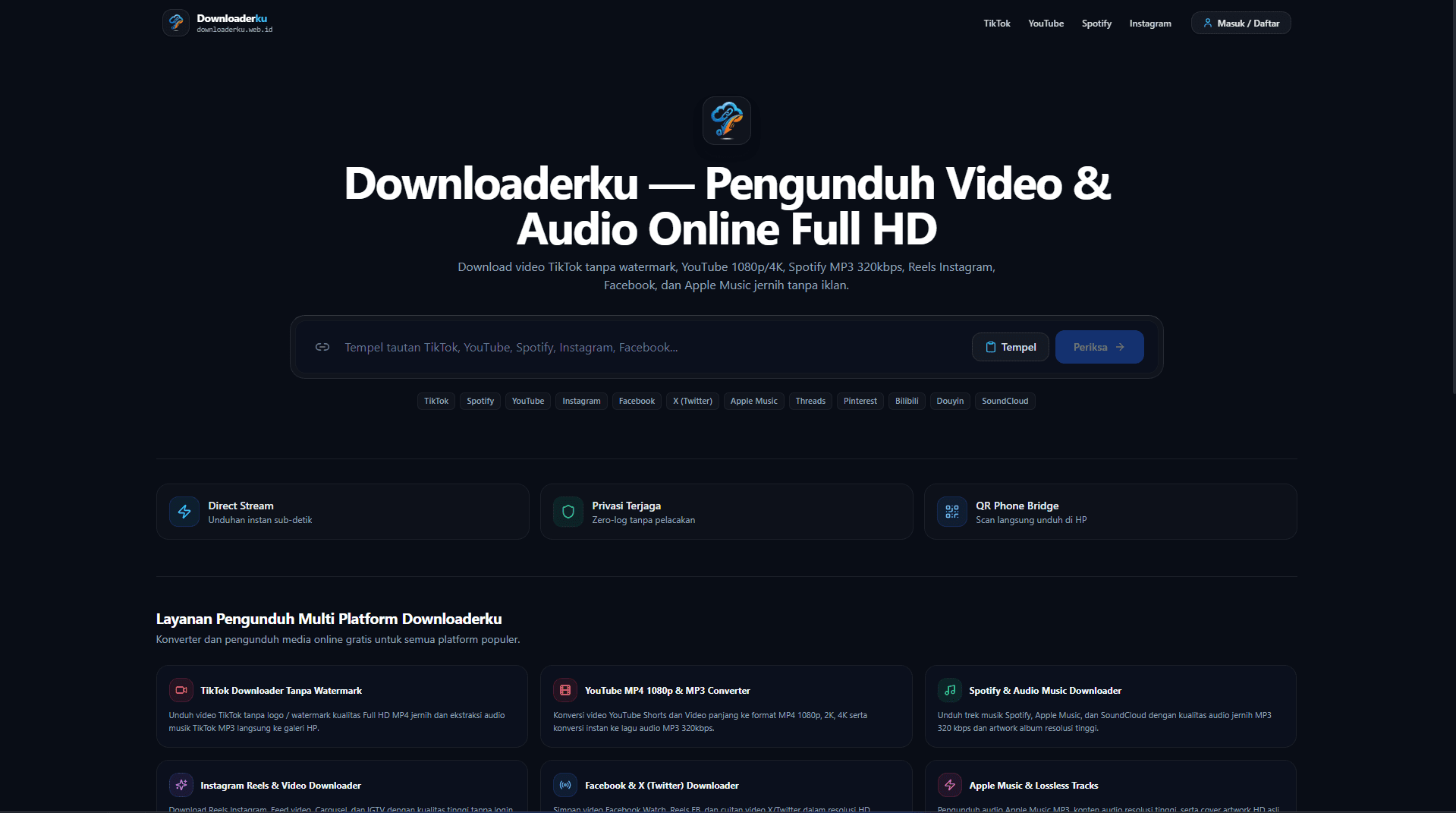Select the Douyin platform chip
This screenshot has width=1456, height=813.
tap(950, 401)
